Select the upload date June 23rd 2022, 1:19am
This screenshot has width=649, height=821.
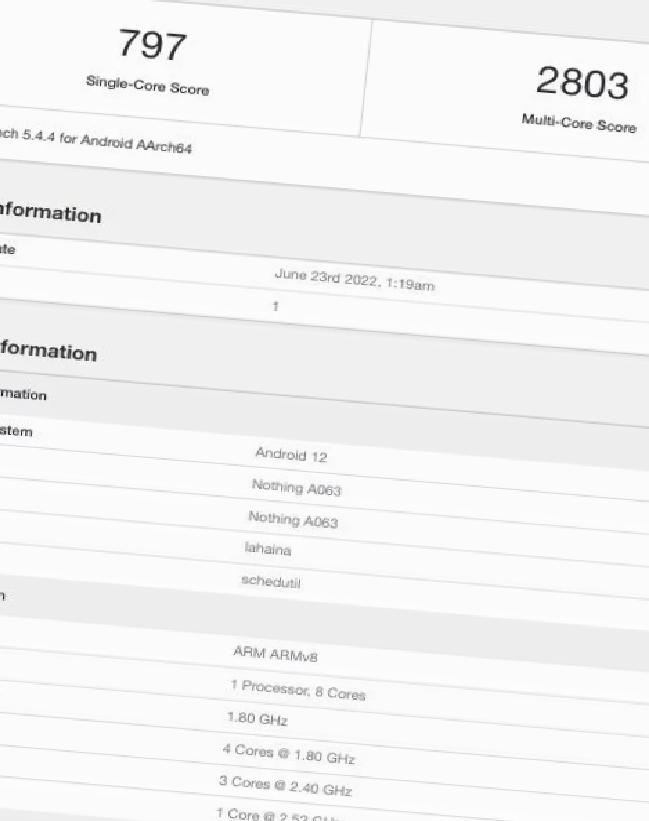coord(354,280)
